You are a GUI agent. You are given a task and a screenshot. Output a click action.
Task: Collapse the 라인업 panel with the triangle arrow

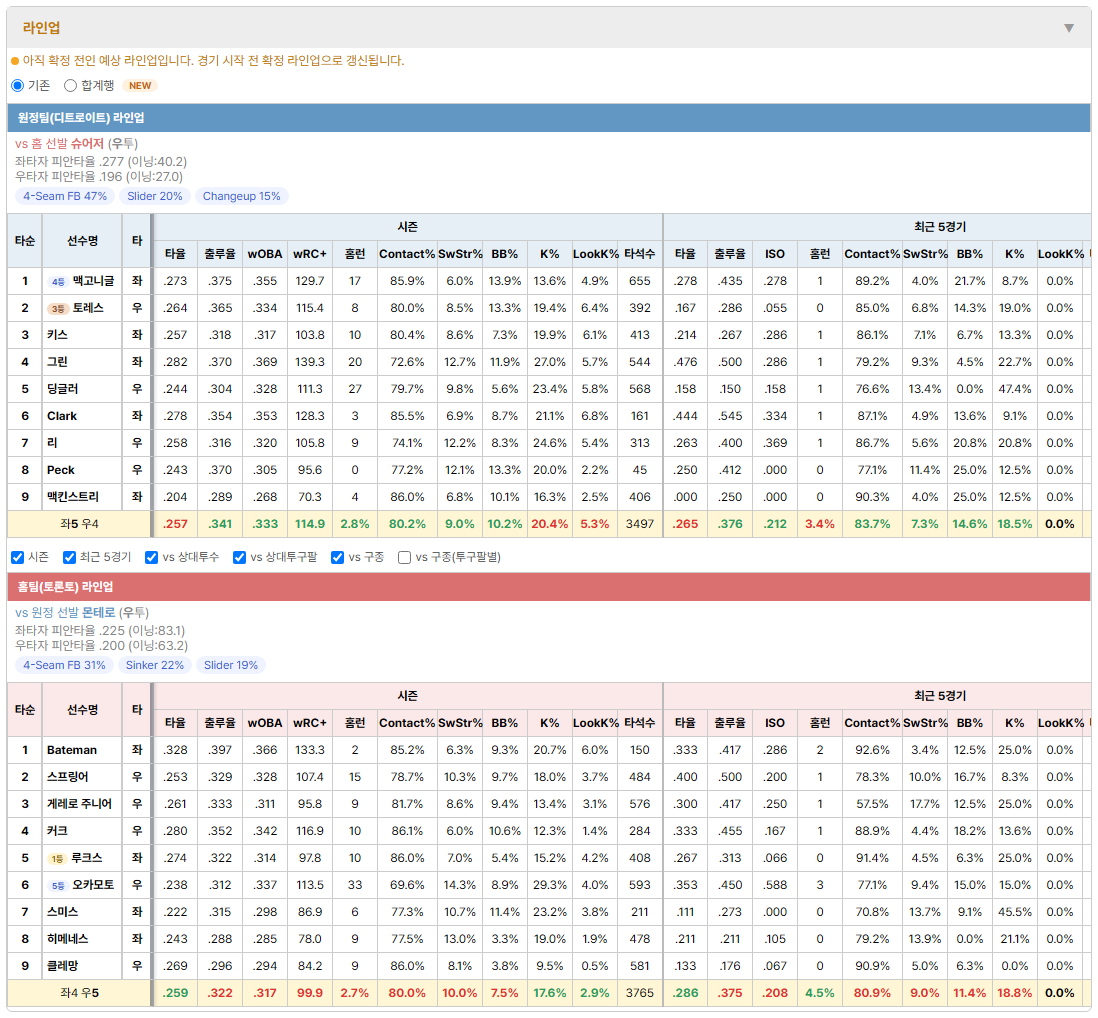coord(1069,28)
